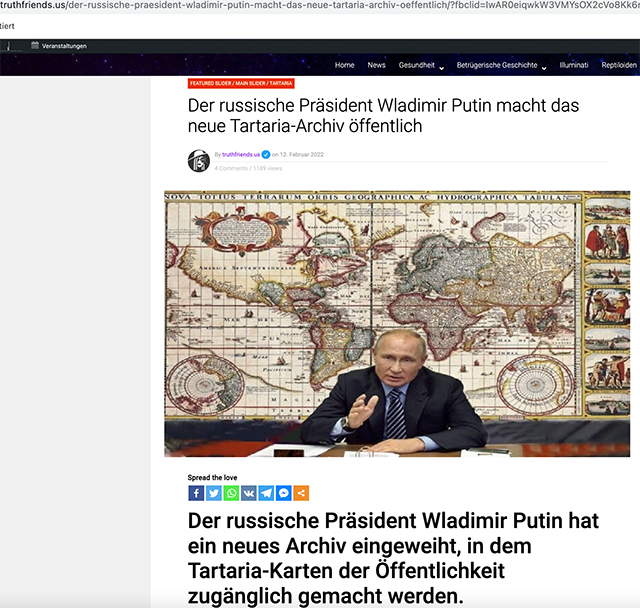Click the browser address bar URL
This screenshot has height=608, width=640.
(320, 6)
